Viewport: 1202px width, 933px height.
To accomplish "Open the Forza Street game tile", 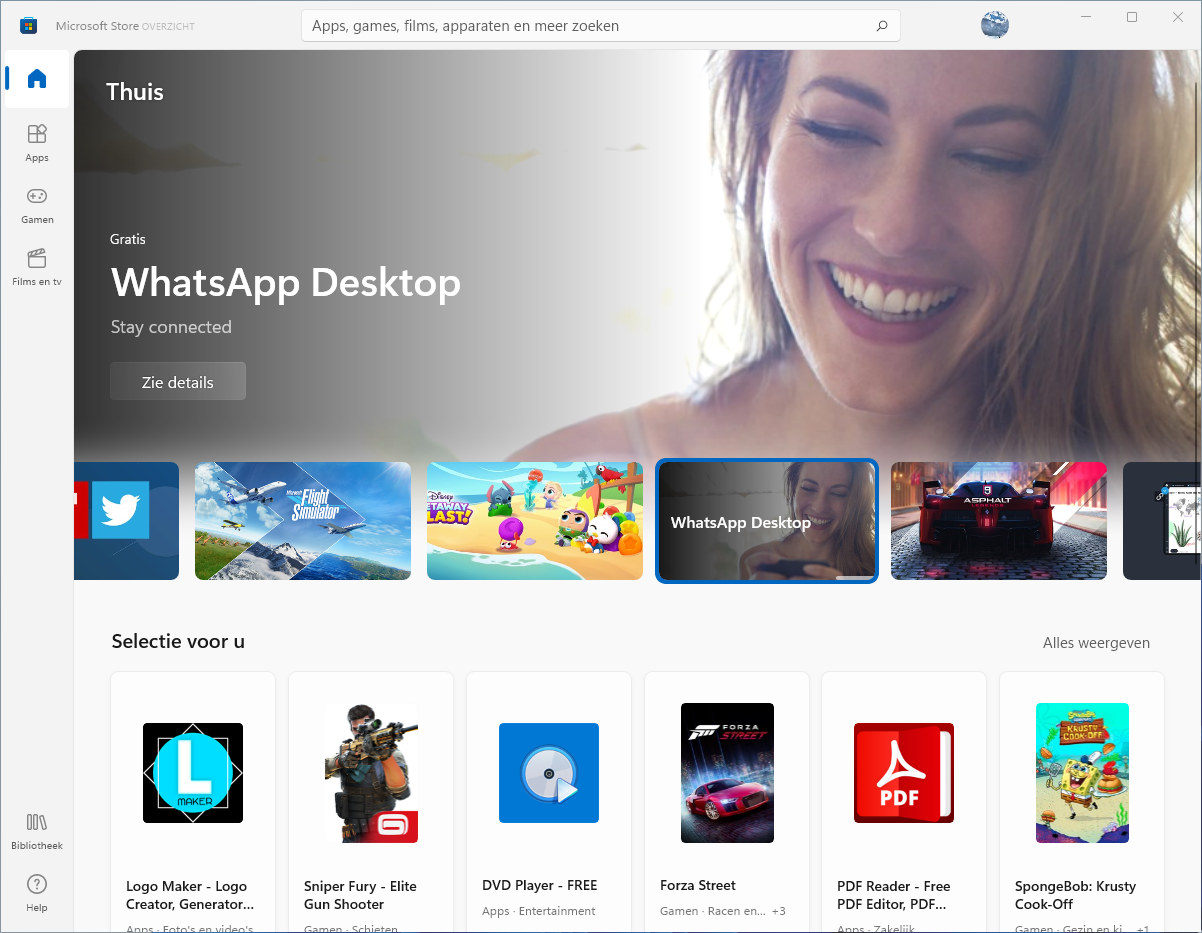I will [727, 800].
